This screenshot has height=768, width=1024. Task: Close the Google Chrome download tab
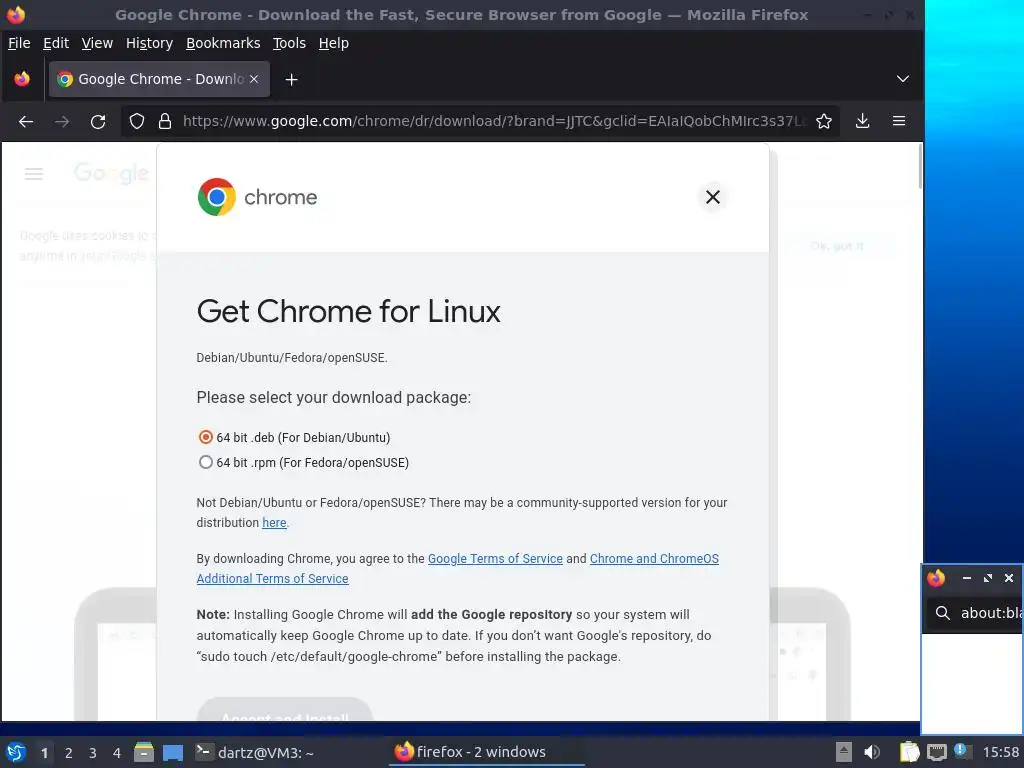(x=254, y=79)
